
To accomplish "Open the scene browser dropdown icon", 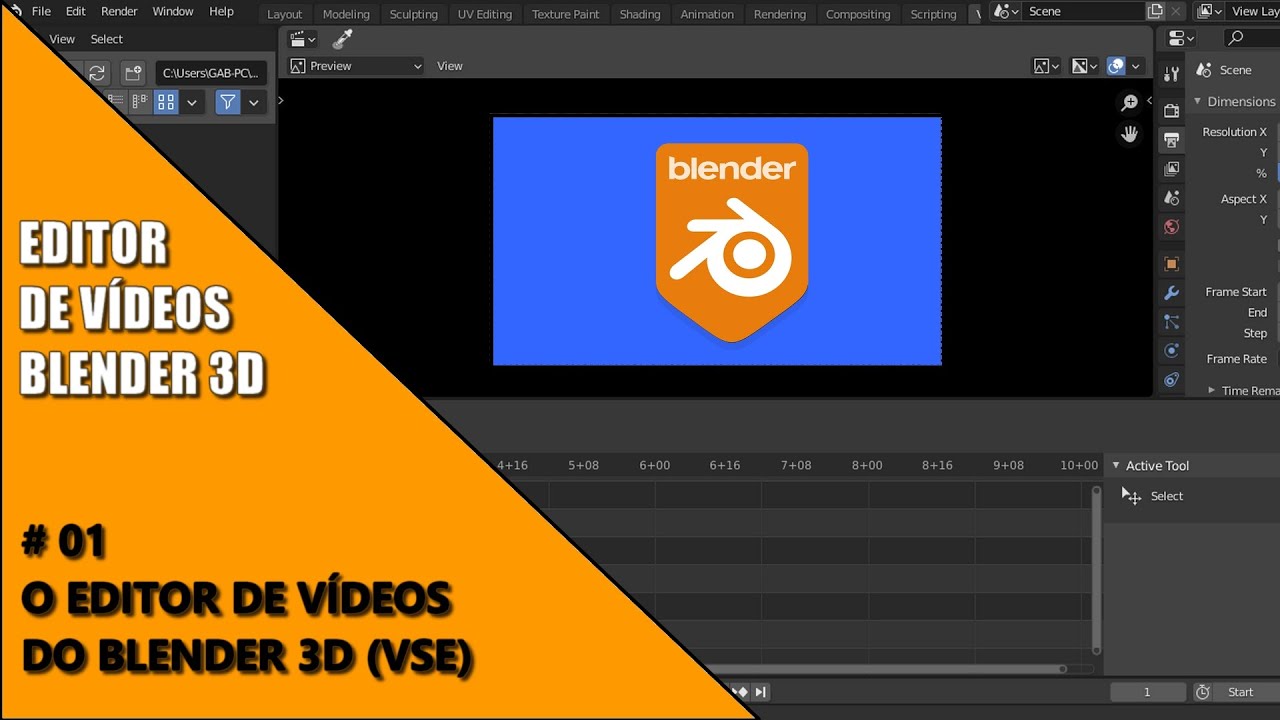I will click(x=1006, y=11).
